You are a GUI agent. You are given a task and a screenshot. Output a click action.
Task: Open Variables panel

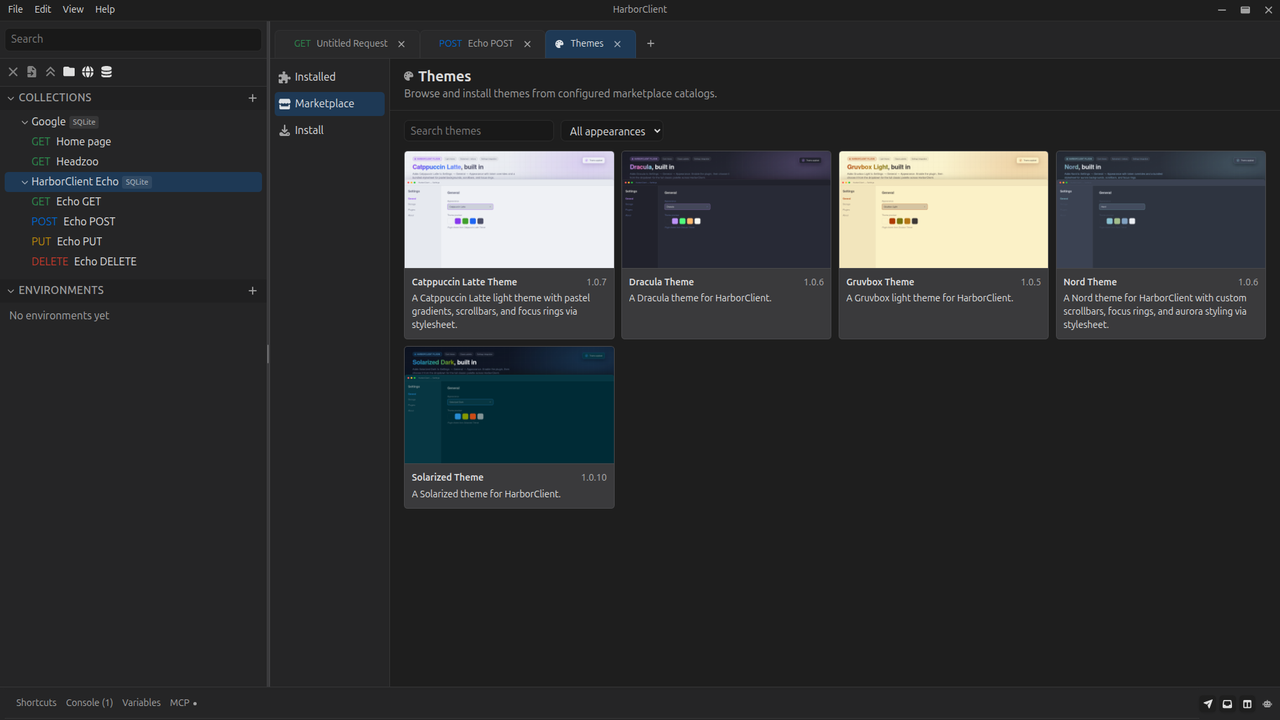(x=141, y=703)
